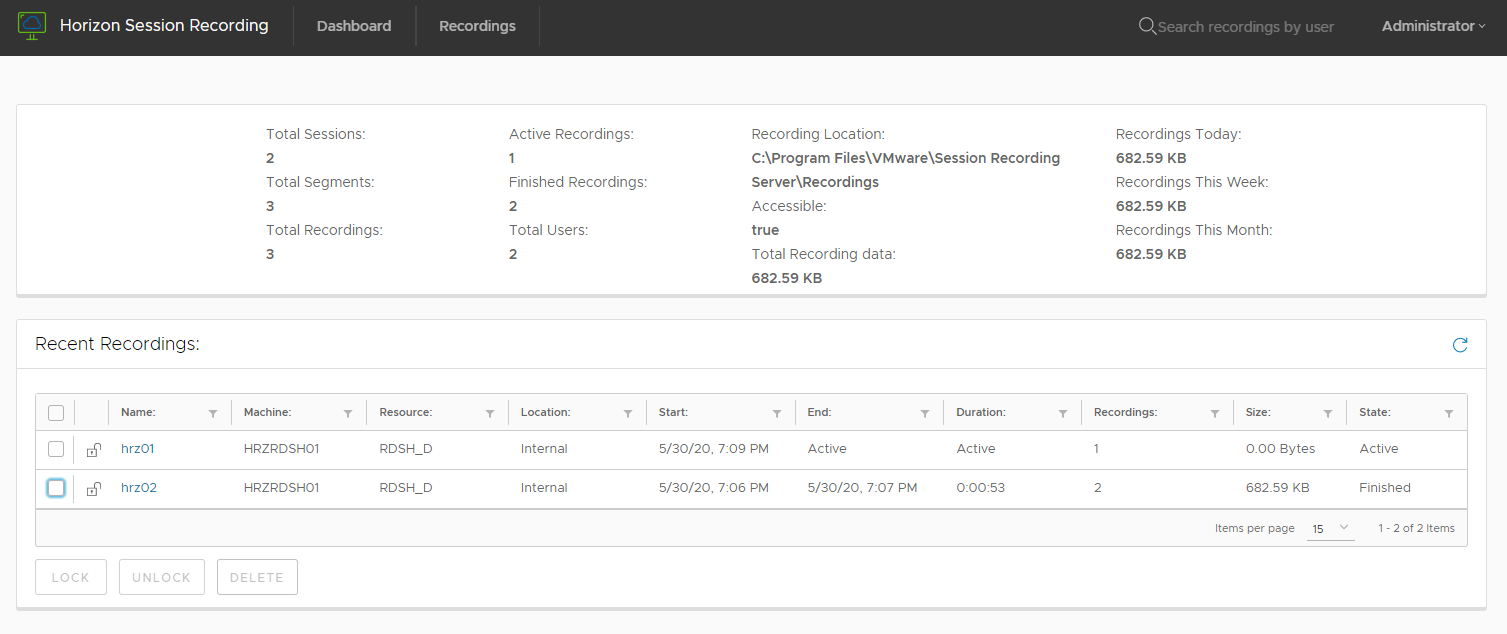Image resolution: width=1507 pixels, height=634 pixels.
Task: Click the Total Users label
Action: click(x=549, y=230)
